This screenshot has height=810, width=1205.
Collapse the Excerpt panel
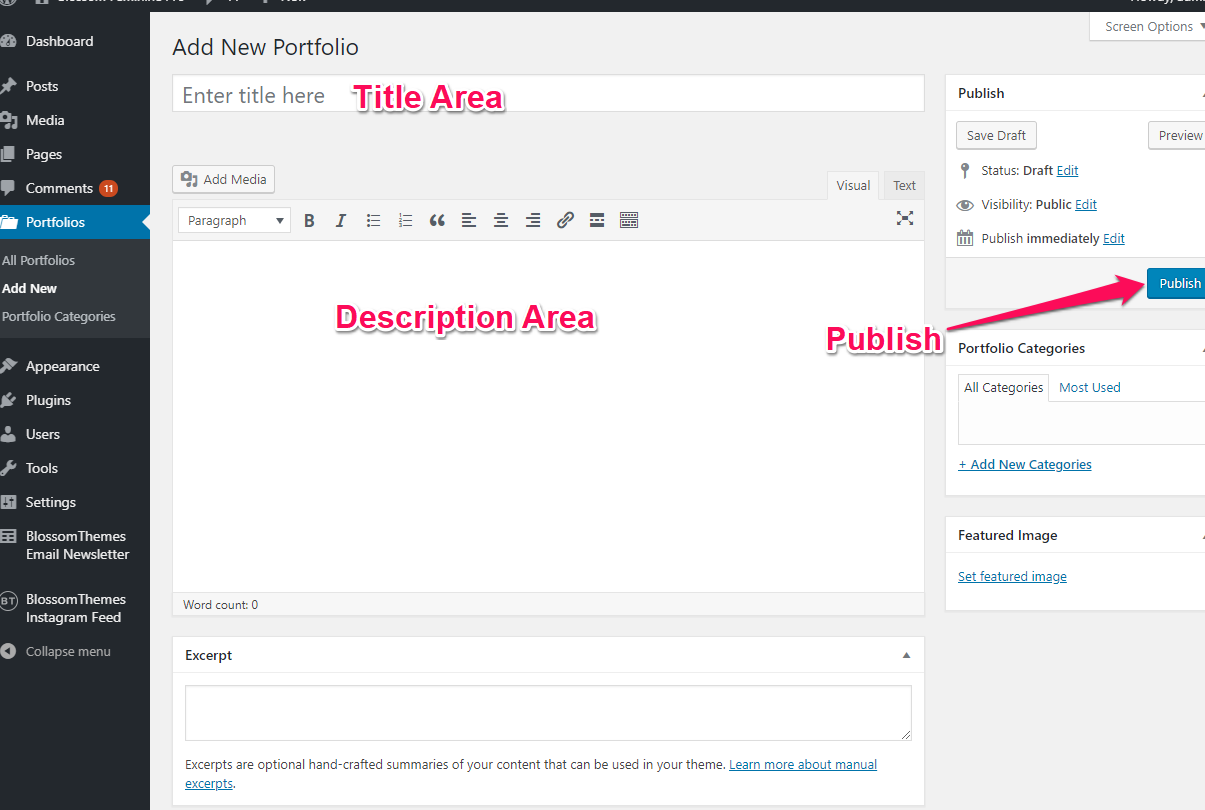point(907,656)
